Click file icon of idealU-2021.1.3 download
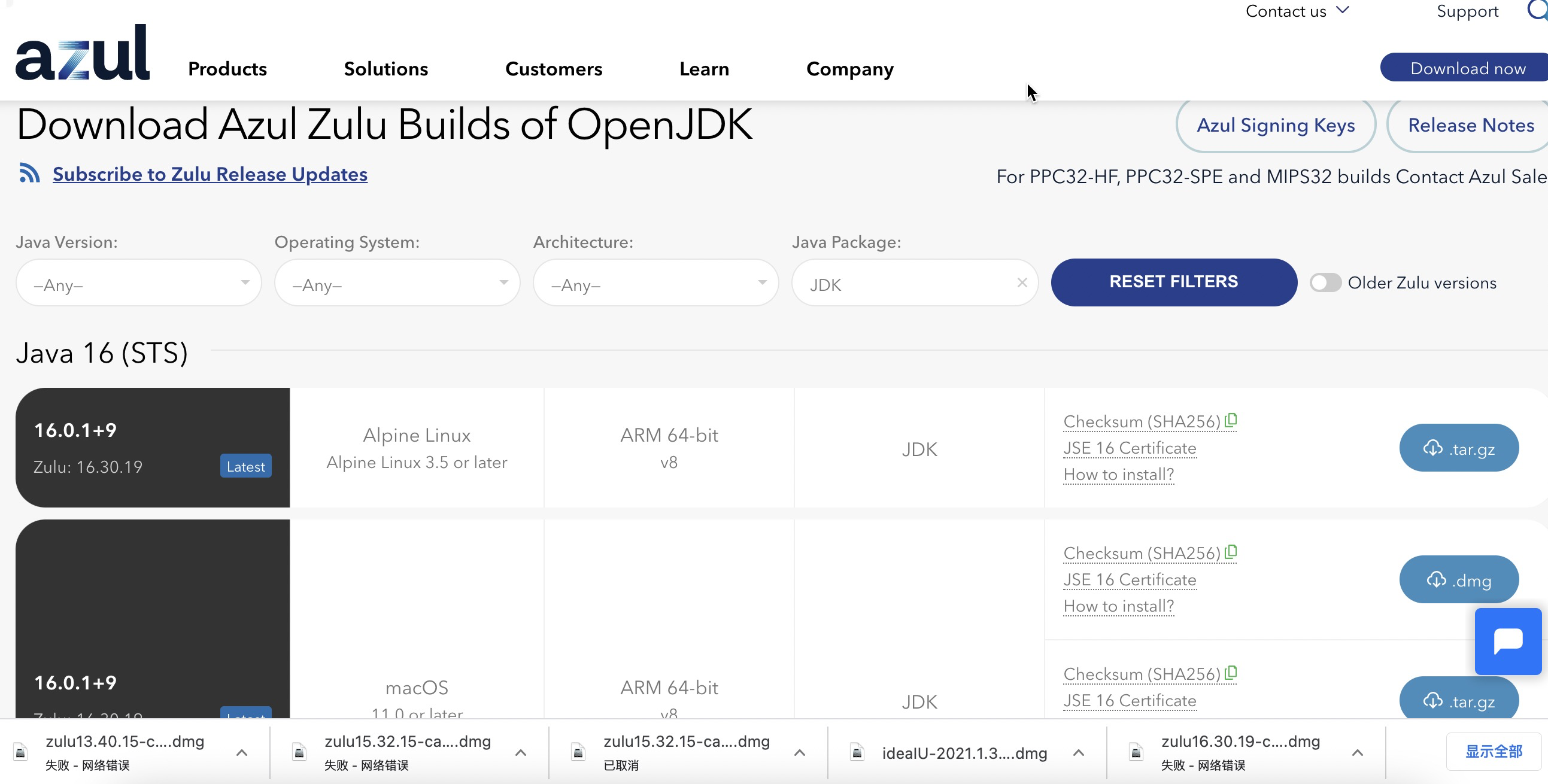This screenshot has height=784, width=1548. point(858,752)
